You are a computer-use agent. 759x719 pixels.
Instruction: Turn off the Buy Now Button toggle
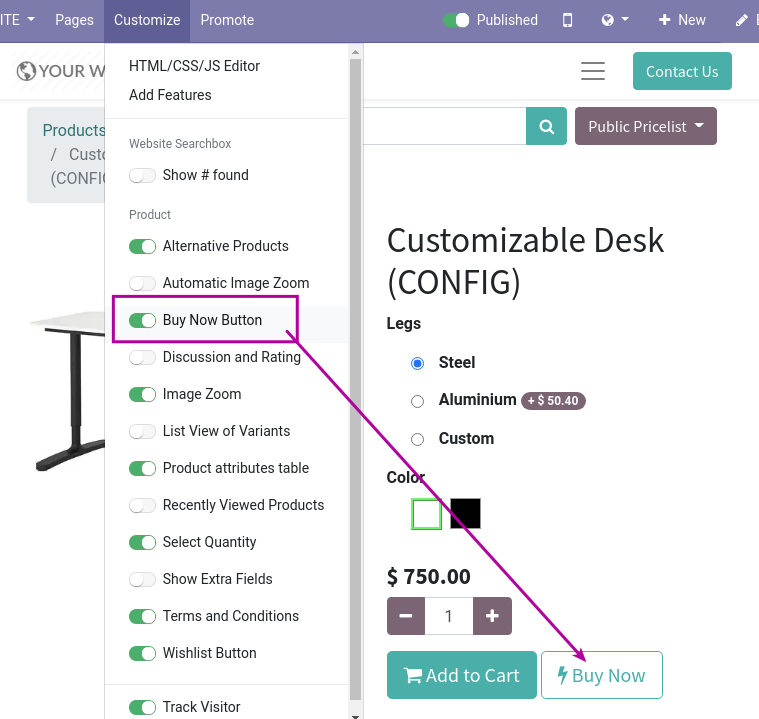coord(142,321)
